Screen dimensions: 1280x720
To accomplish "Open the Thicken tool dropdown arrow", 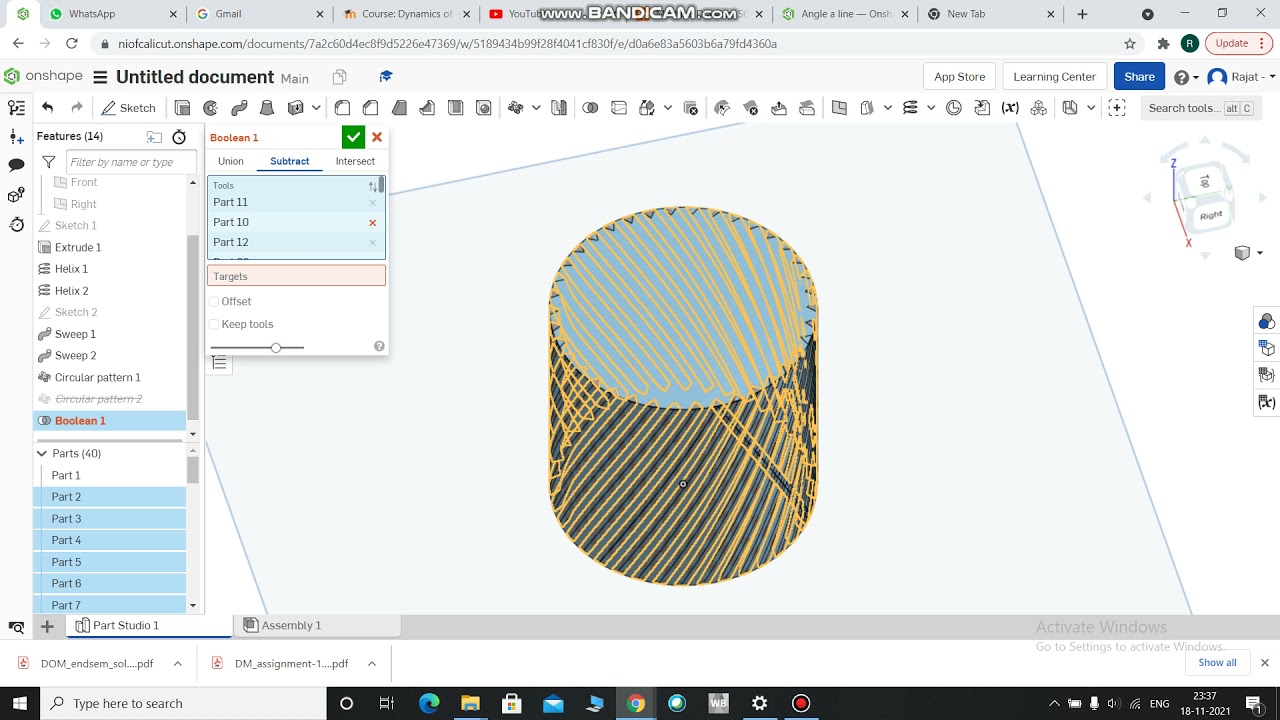I will point(316,108).
